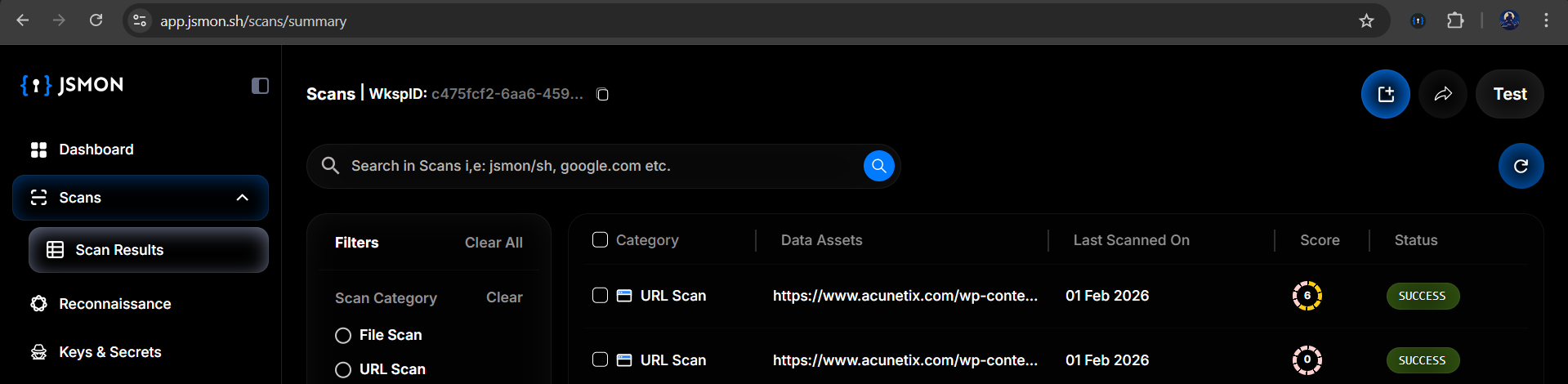This screenshot has width=1568, height=384.
Task: Click the blue export scan icon
Action: [x=1385, y=94]
